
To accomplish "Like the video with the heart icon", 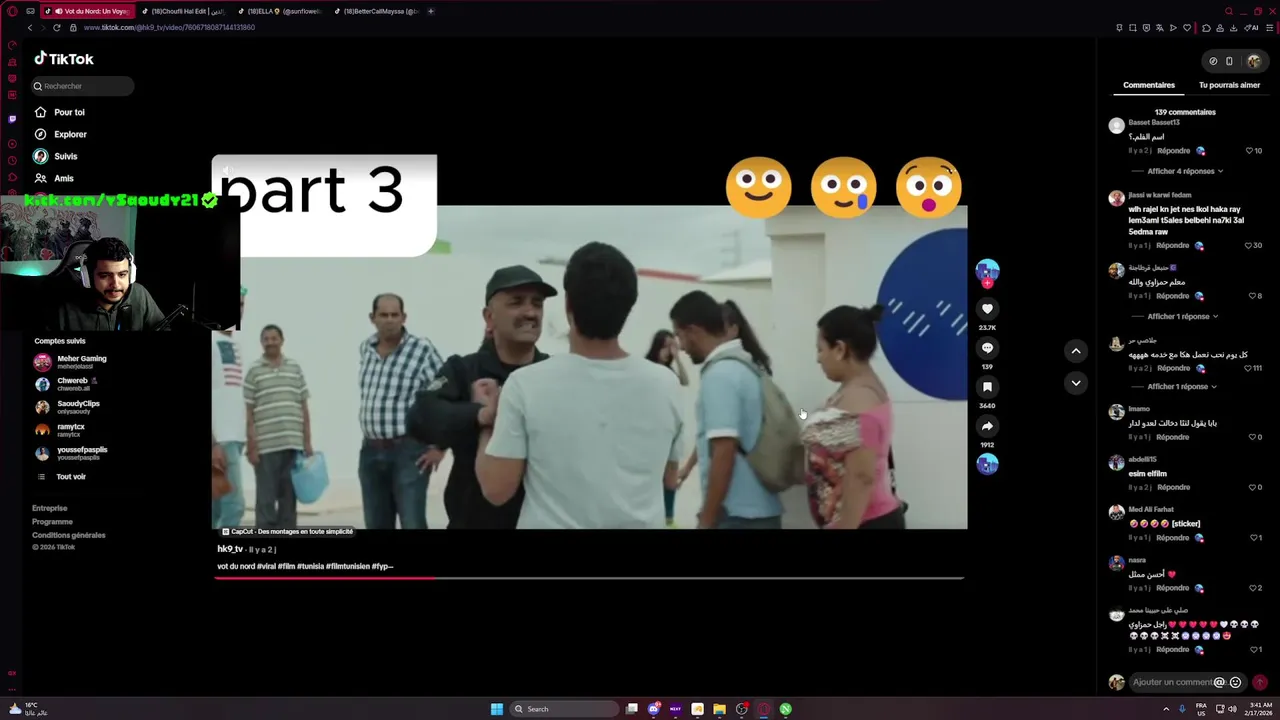I will tap(987, 309).
